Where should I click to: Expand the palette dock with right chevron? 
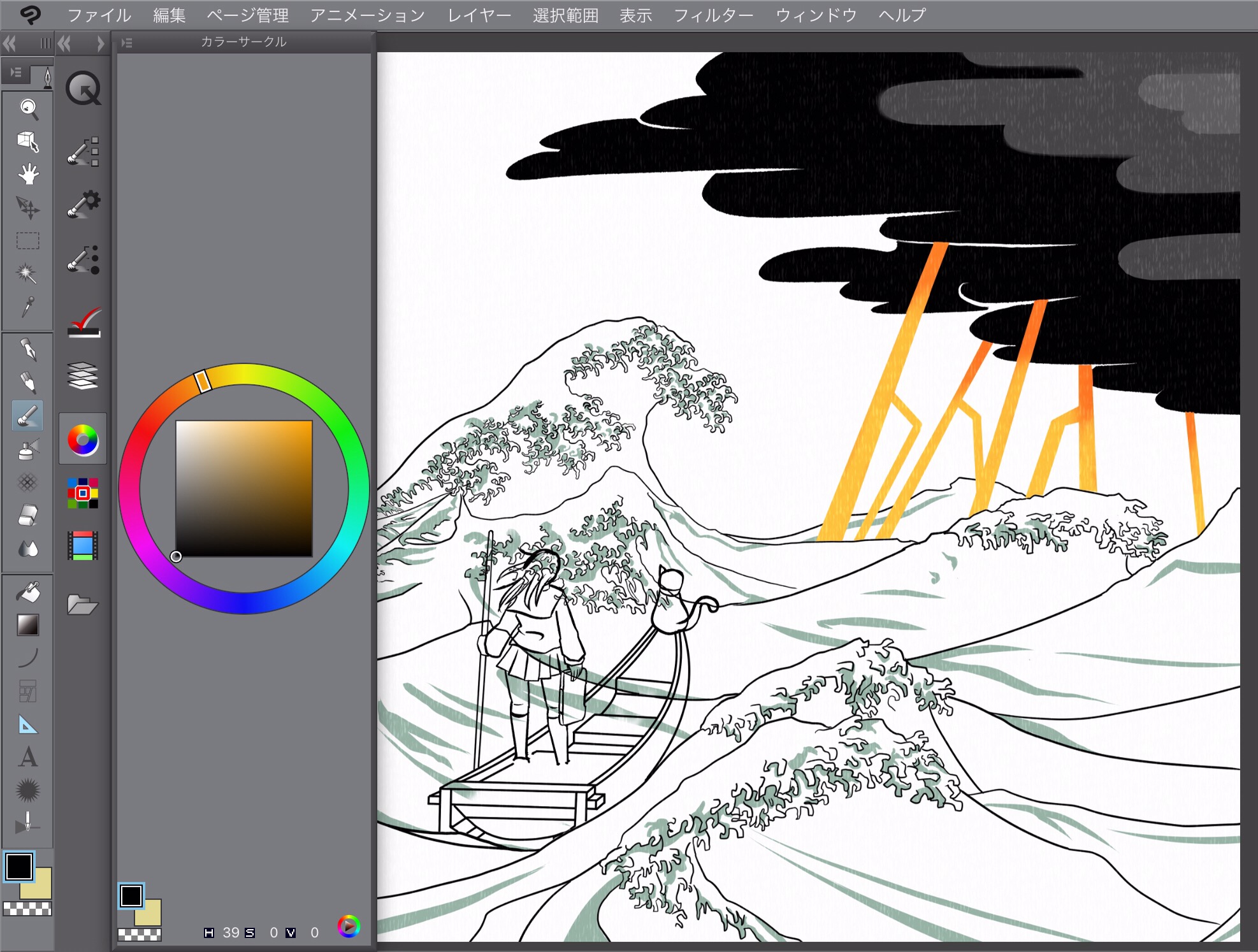tap(100, 43)
